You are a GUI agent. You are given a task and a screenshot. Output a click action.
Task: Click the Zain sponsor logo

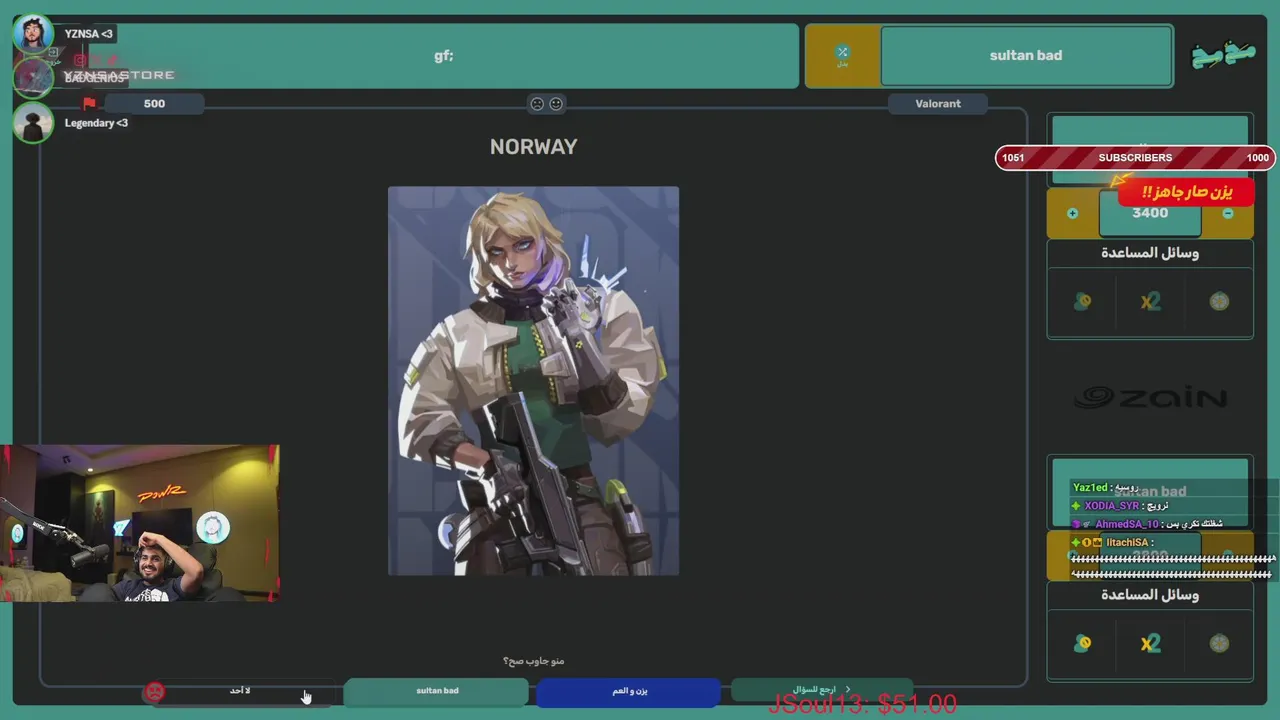pos(1150,398)
